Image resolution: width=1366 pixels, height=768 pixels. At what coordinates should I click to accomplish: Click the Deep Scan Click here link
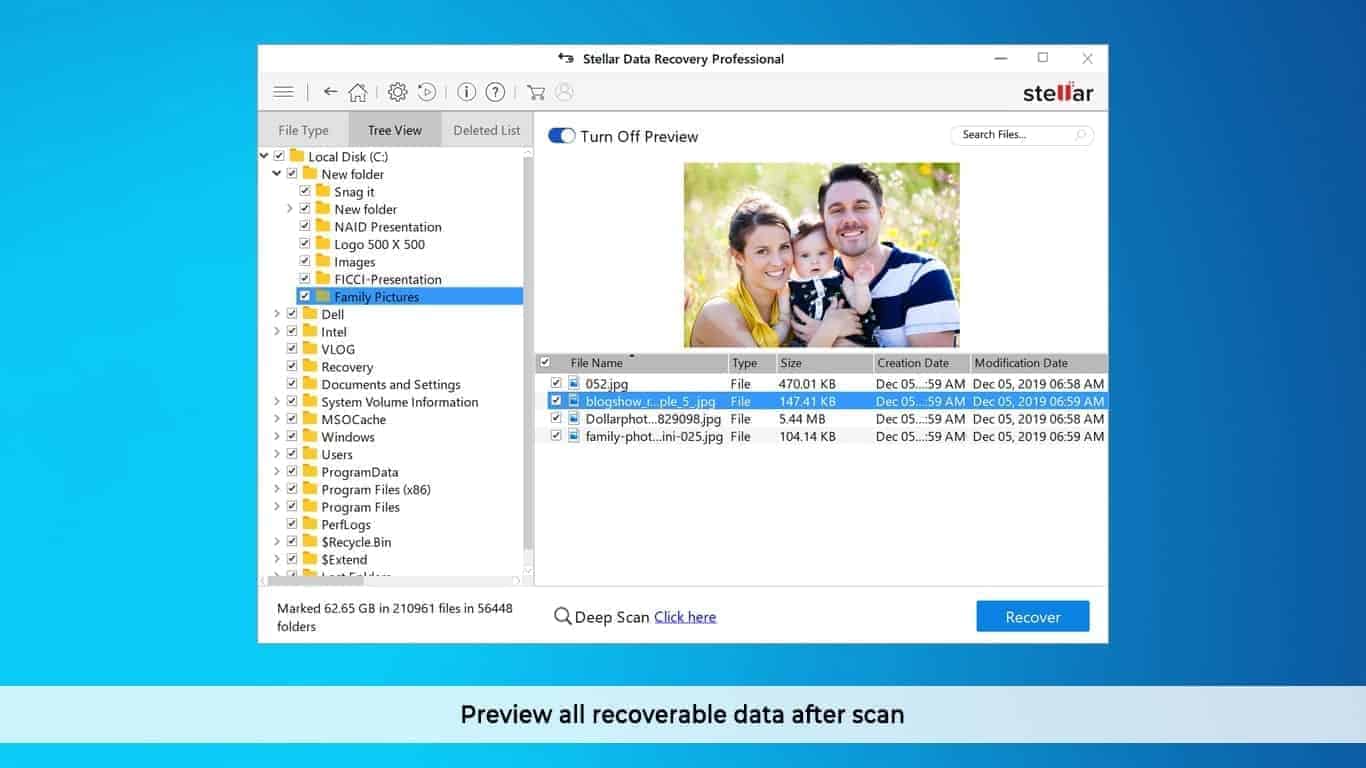[x=684, y=617]
